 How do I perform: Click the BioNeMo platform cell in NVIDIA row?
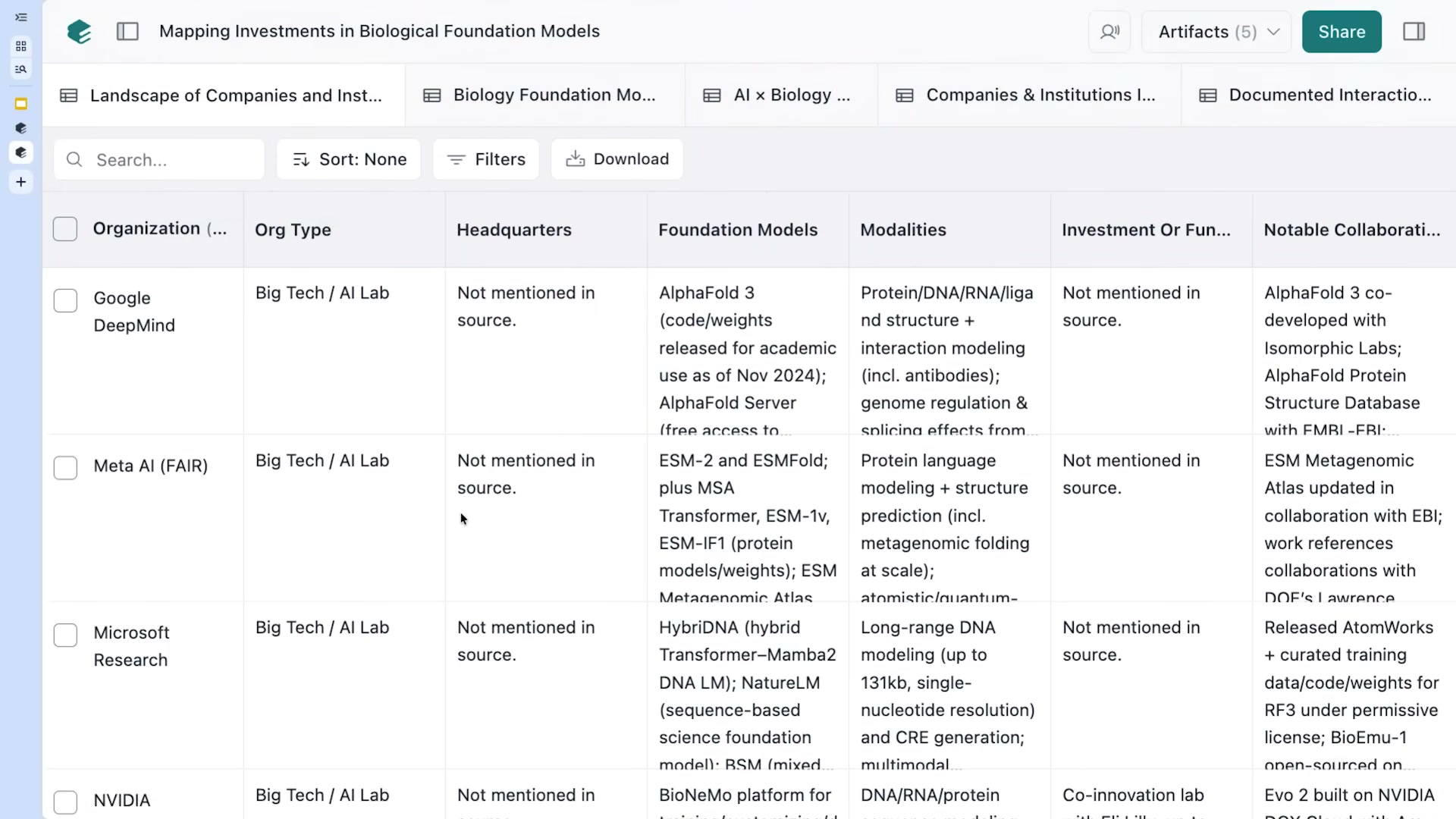[x=748, y=795]
